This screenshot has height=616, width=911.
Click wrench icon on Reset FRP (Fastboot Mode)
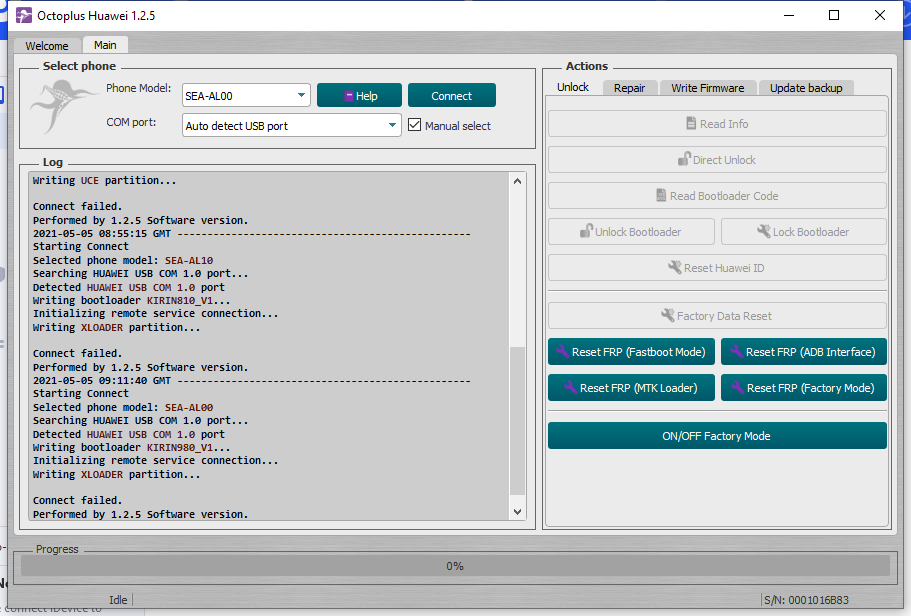(562, 352)
